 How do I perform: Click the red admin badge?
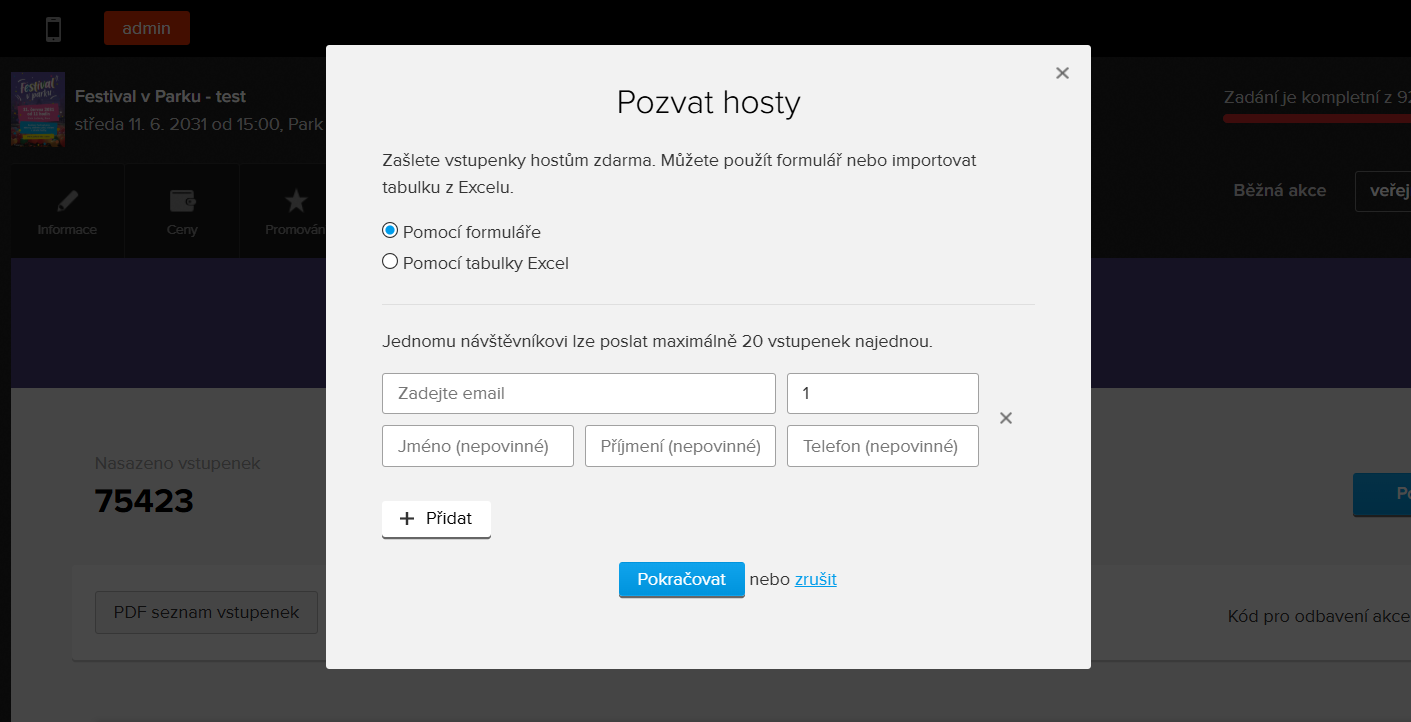click(146, 28)
